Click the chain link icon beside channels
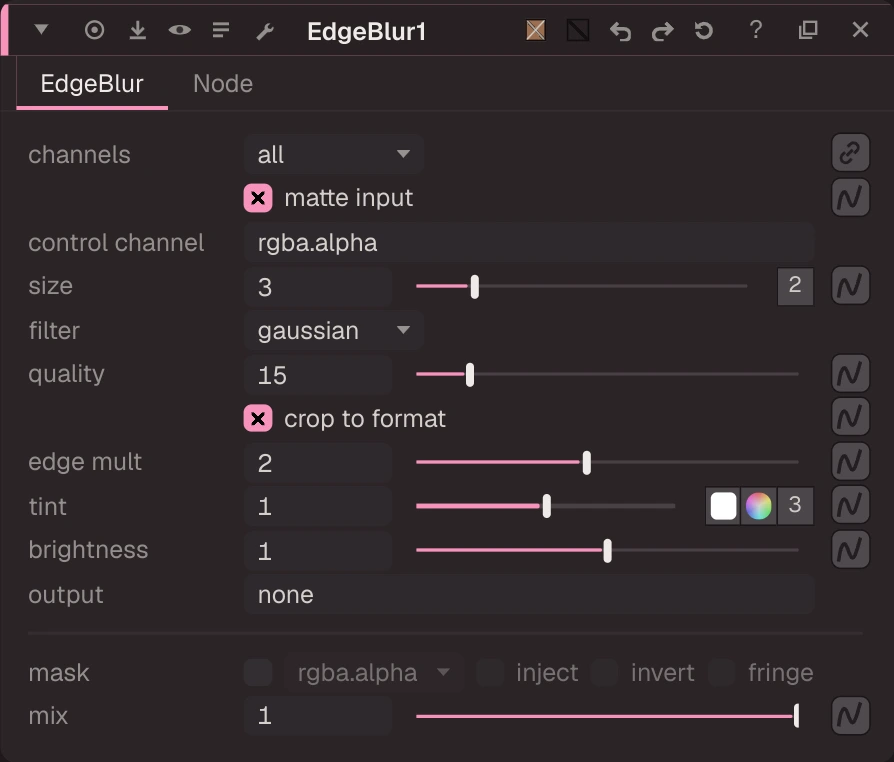The width and height of the screenshot is (894, 762). pos(850,153)
